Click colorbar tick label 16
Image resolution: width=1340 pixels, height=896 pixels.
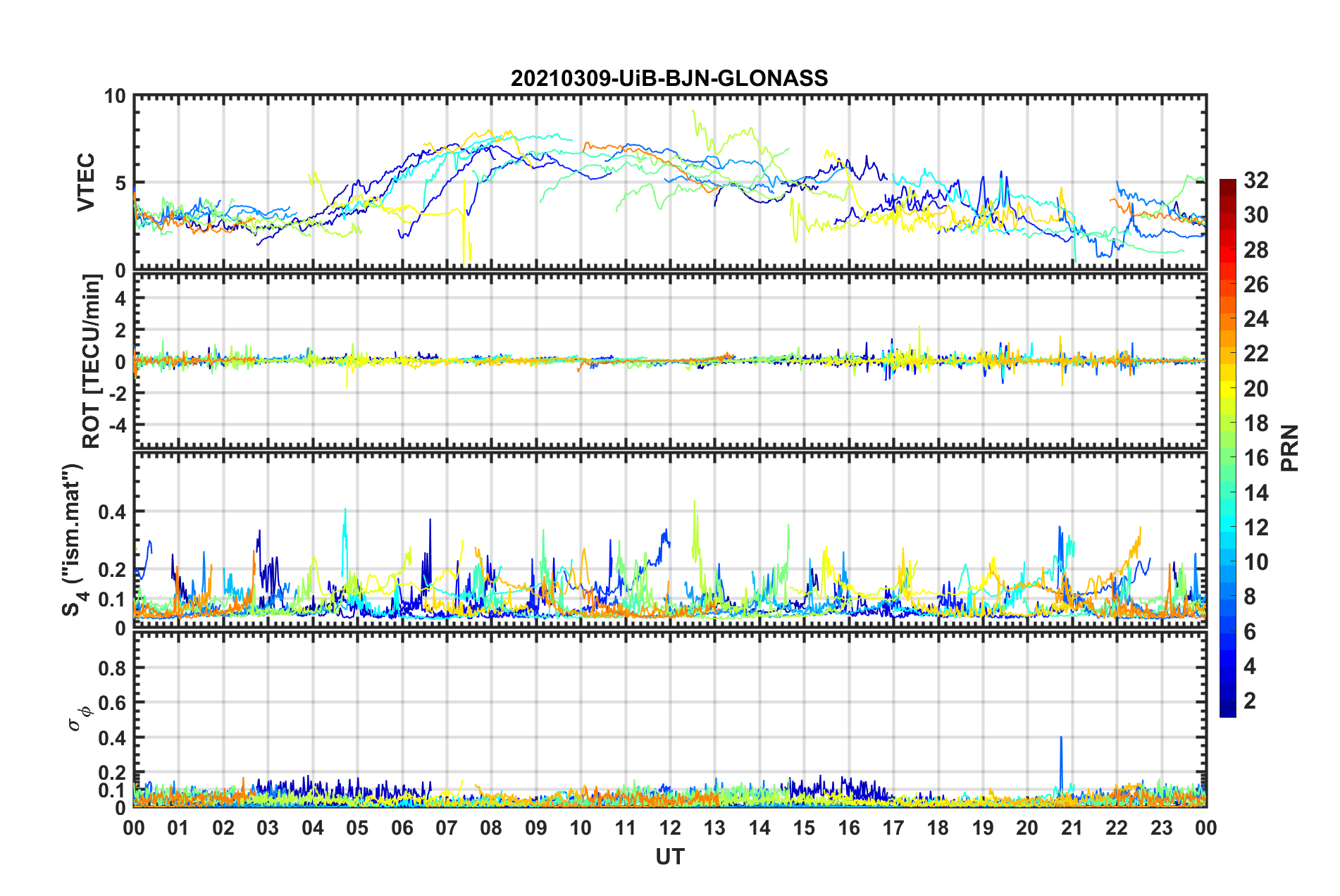click(1256, 458)
